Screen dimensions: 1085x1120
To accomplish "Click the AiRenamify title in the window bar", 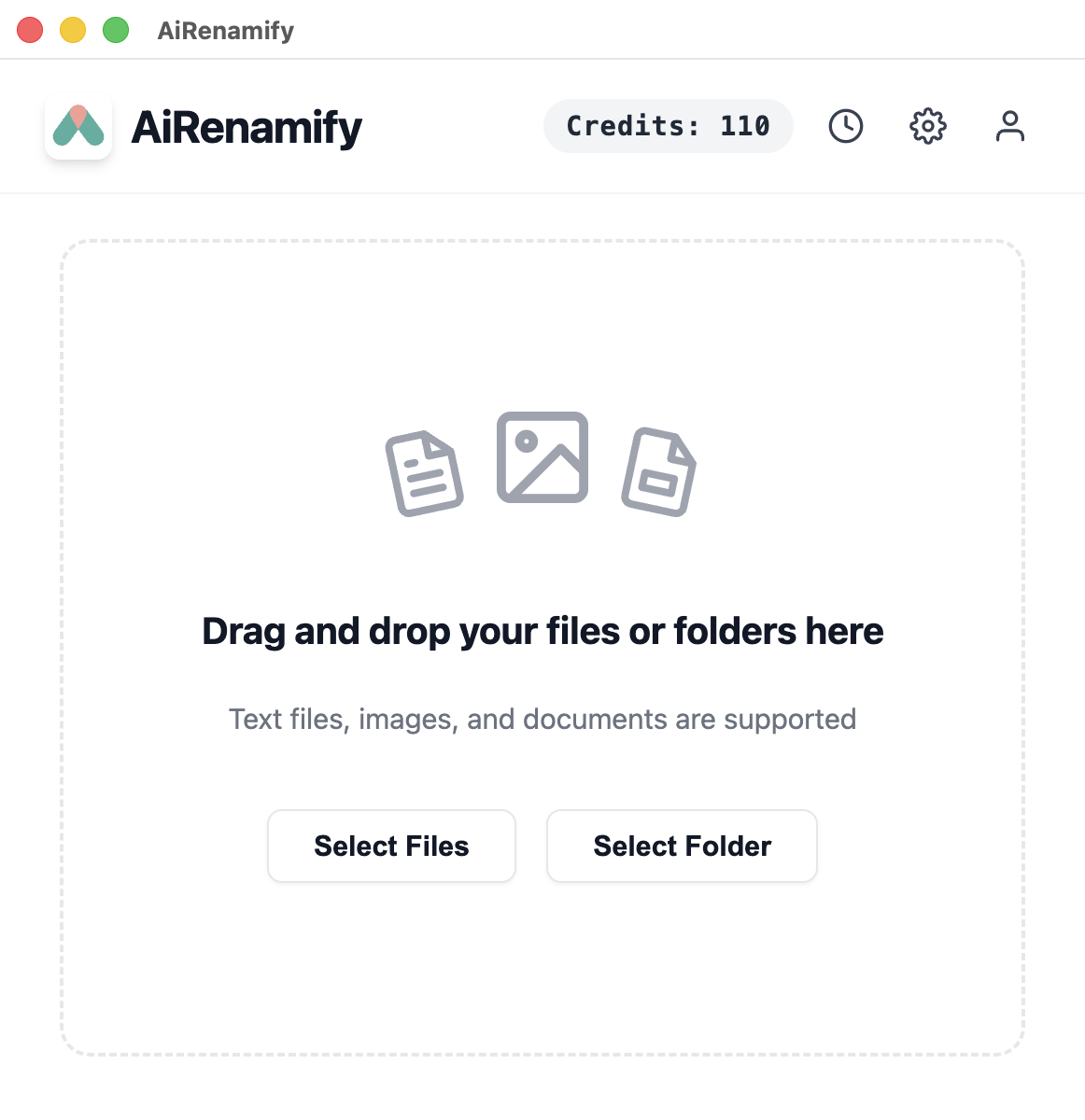I will point(225,29).
